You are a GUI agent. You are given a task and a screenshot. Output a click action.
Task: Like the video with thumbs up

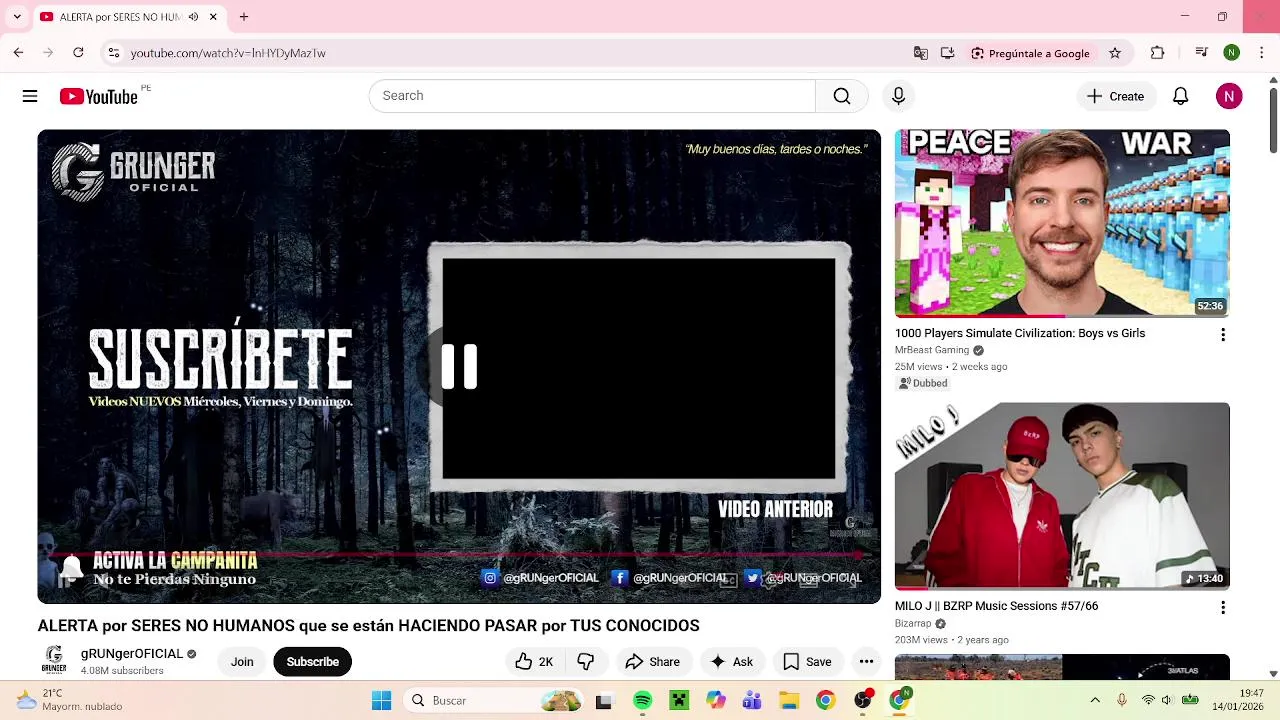534,662
